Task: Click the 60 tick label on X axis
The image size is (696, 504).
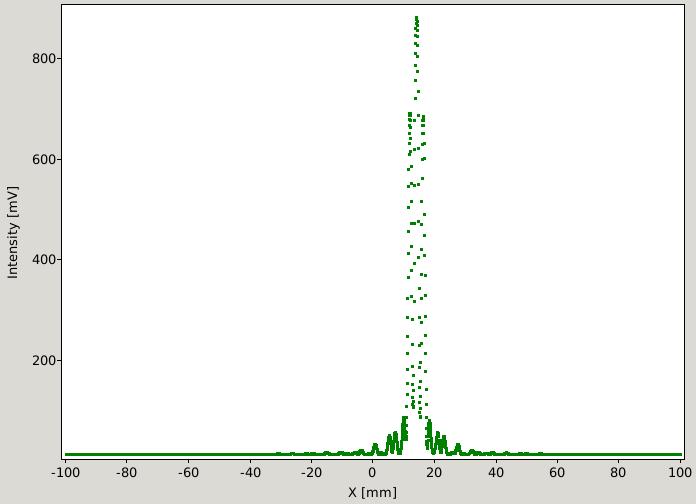Action: [x=557, y=472]
